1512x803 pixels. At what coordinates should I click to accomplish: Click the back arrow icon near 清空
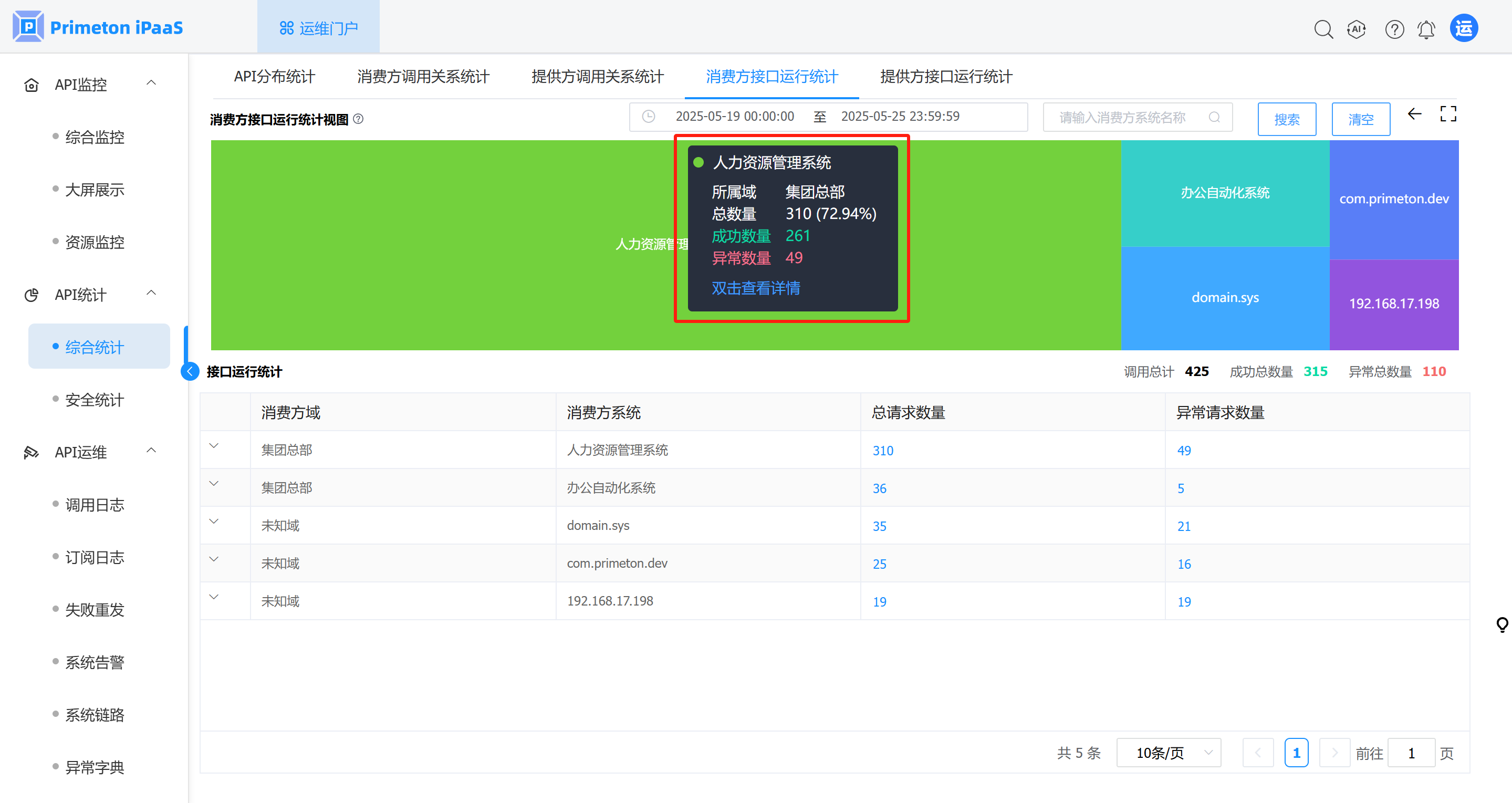(1414, 114)
